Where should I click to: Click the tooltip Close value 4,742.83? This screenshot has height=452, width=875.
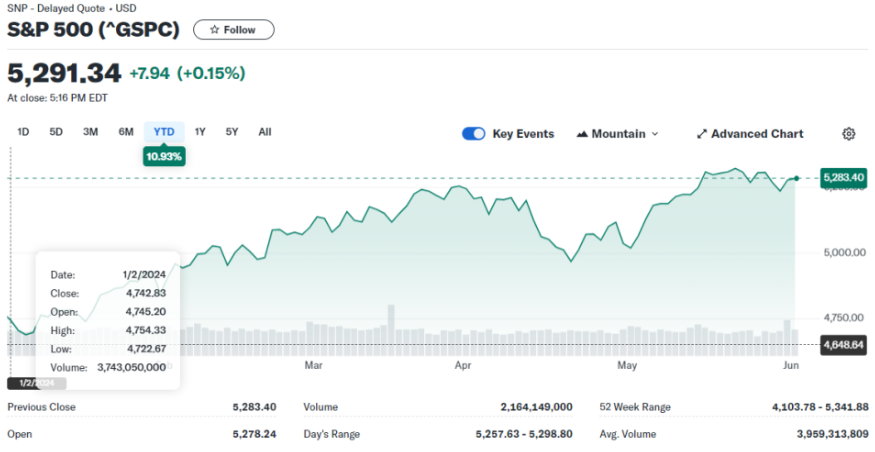pyautogui.click(x=146, y=294)
